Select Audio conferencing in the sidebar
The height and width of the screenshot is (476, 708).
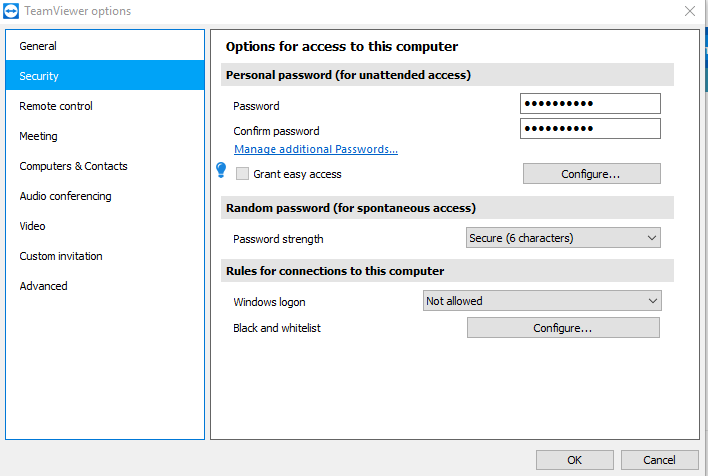tap(105, 196)
